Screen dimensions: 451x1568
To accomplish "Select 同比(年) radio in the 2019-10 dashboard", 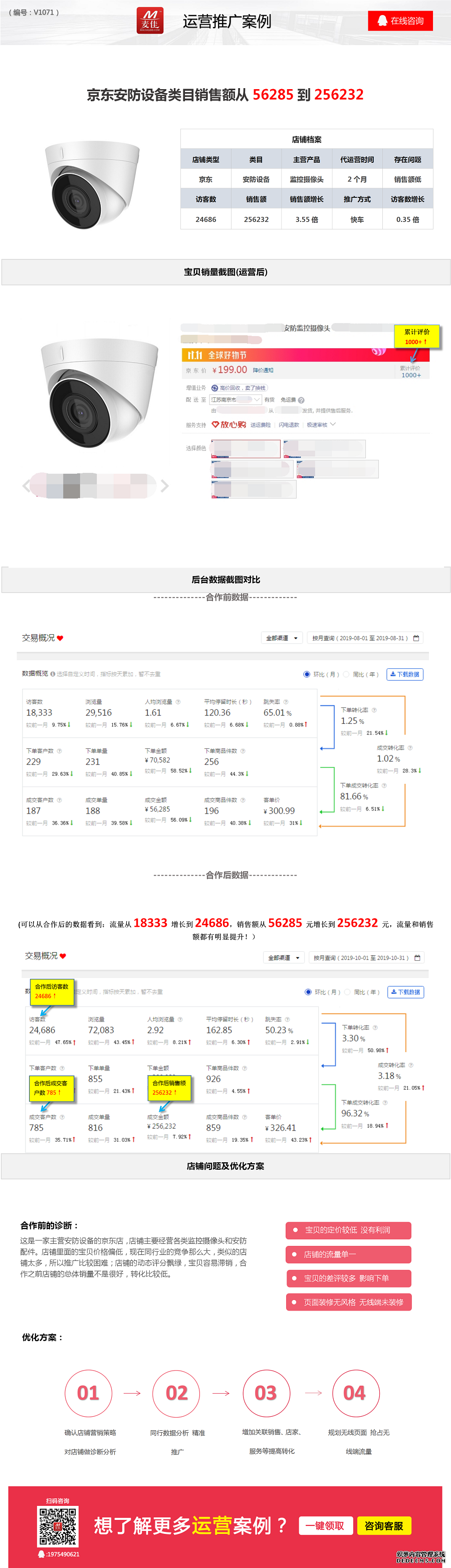I will (348, 991).
